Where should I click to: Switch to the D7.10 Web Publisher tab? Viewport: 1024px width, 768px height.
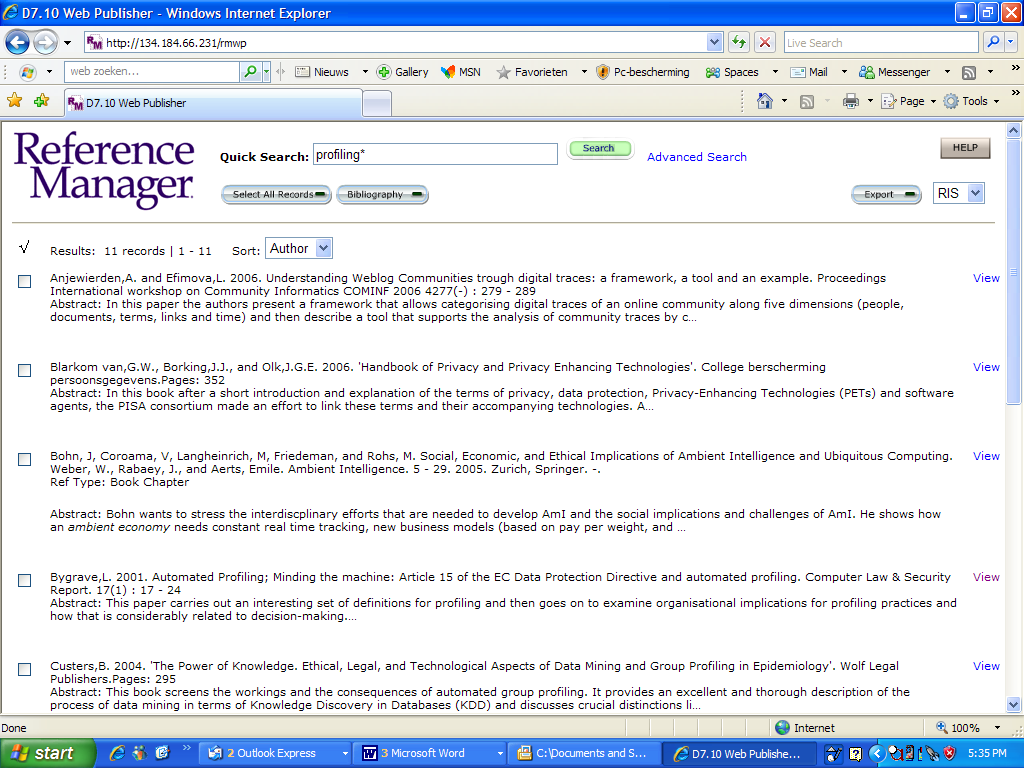click(212, 103)
